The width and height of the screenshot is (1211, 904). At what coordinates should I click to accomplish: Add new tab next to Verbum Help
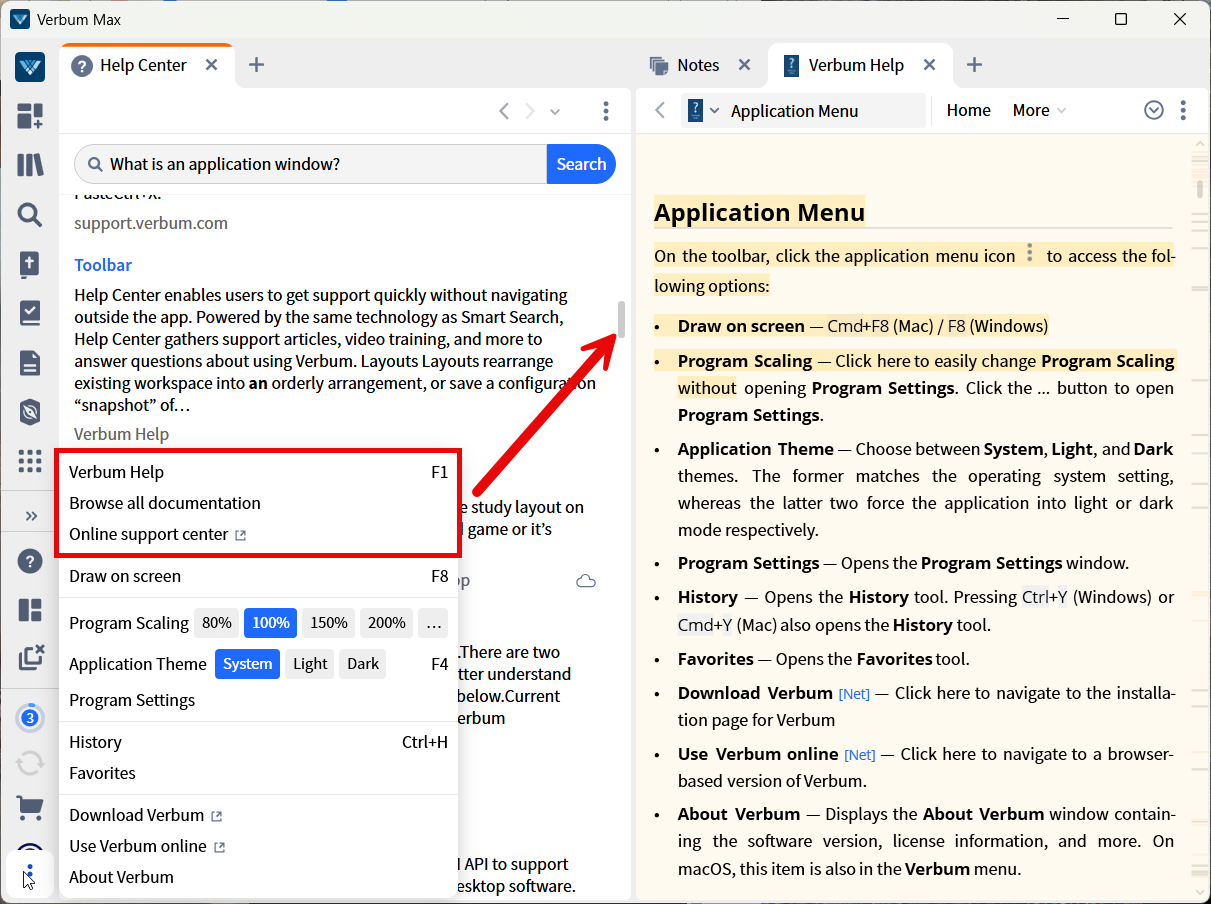point(974,65)
